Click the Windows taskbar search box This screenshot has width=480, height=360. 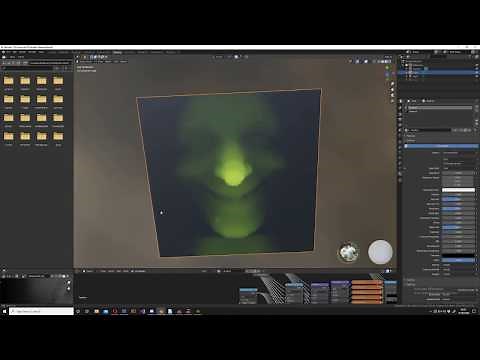pyautogui.click(x=41, y=311)
